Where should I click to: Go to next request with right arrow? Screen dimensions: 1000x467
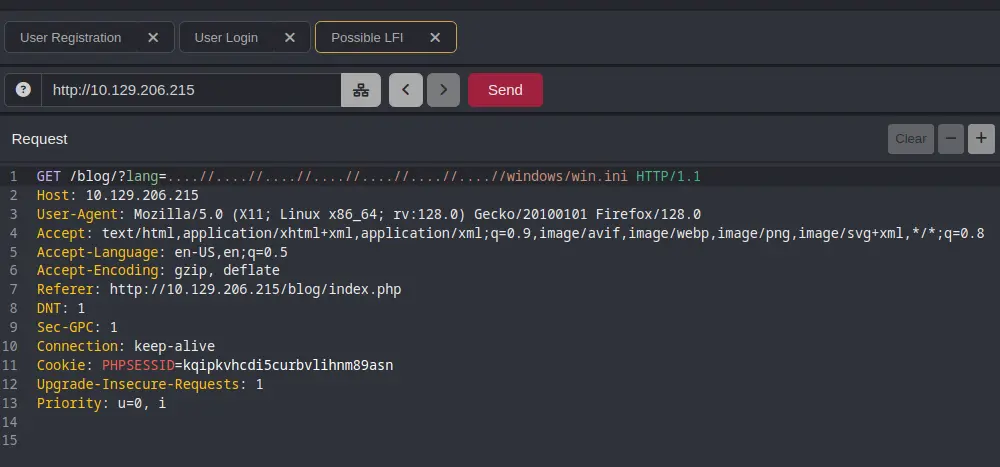pos(443,90)
